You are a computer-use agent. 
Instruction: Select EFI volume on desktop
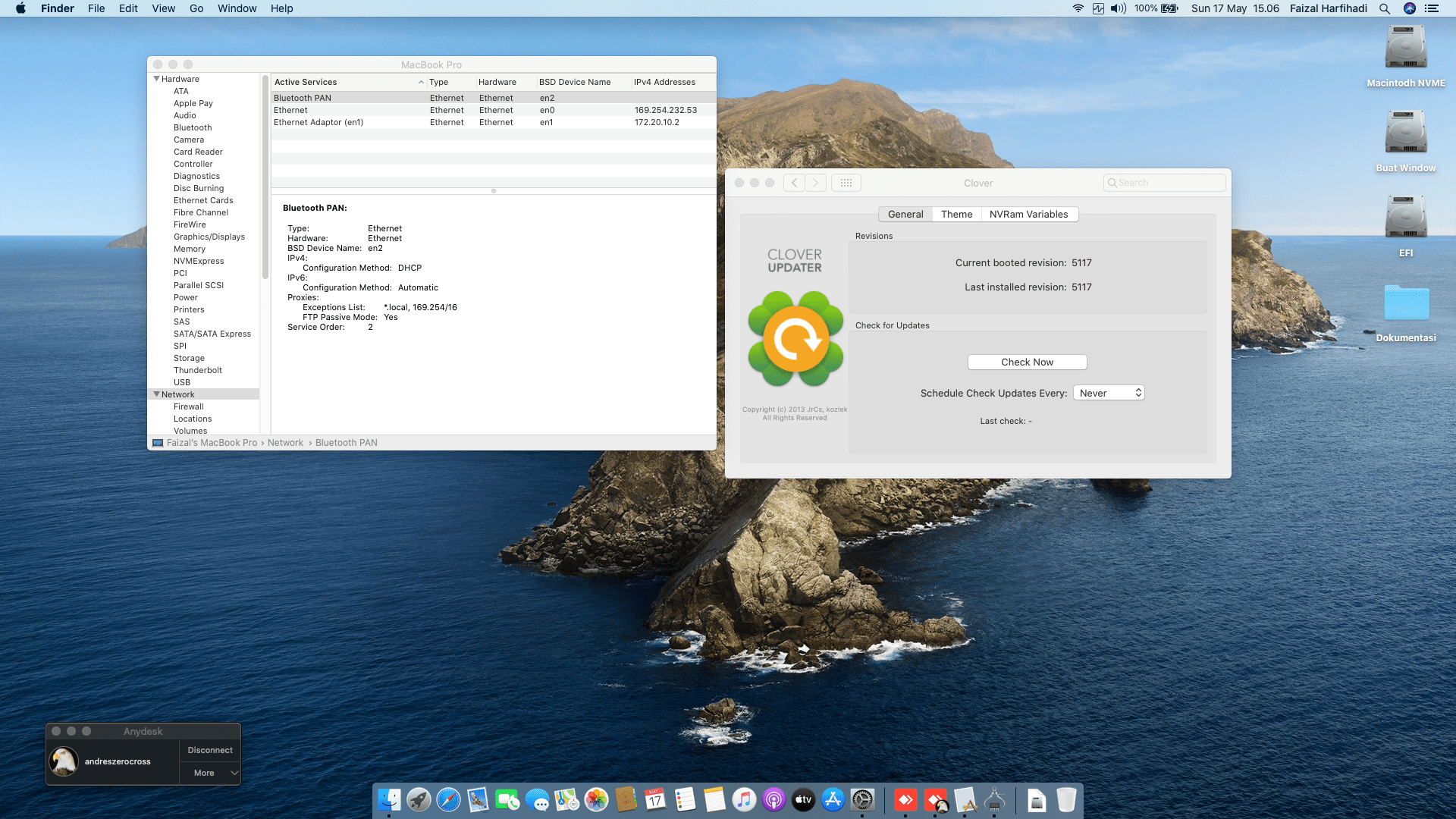1406,227
